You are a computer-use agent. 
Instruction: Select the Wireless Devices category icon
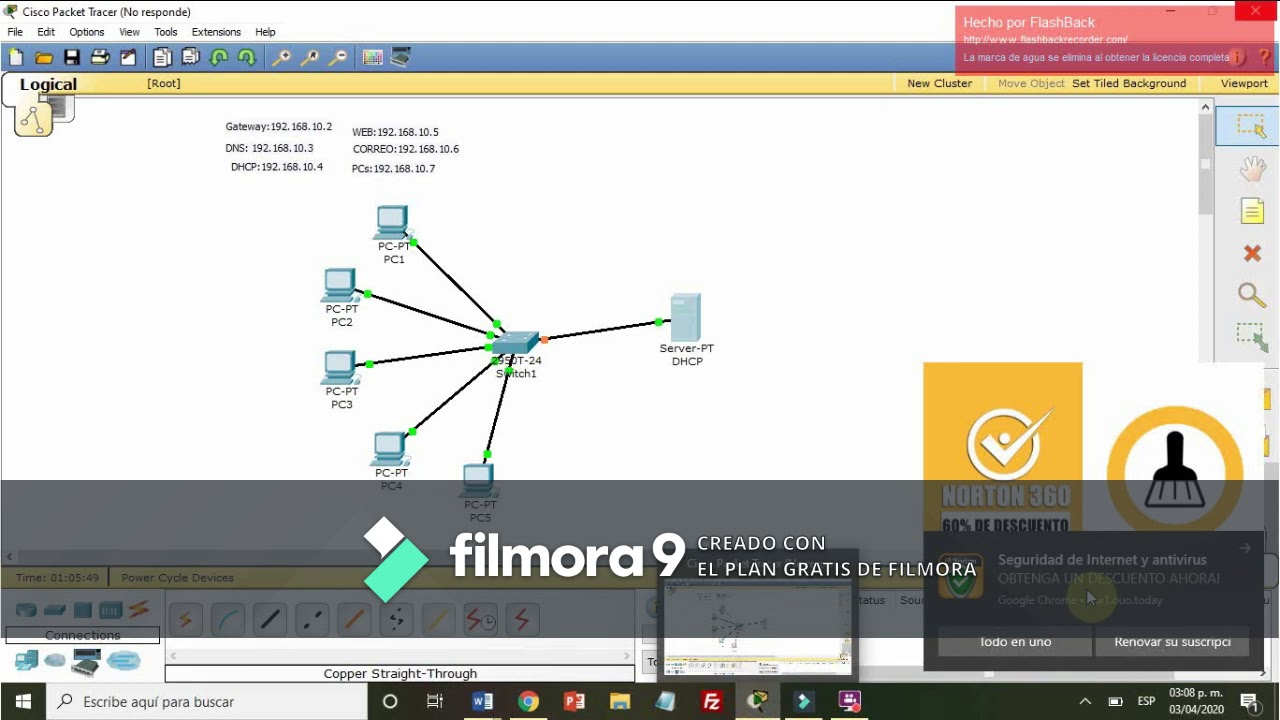[x=110, y=609]
